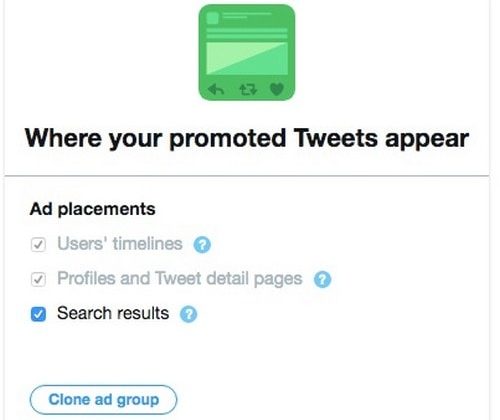Click the horizontal divider below the heading

(x=247, y=175)
